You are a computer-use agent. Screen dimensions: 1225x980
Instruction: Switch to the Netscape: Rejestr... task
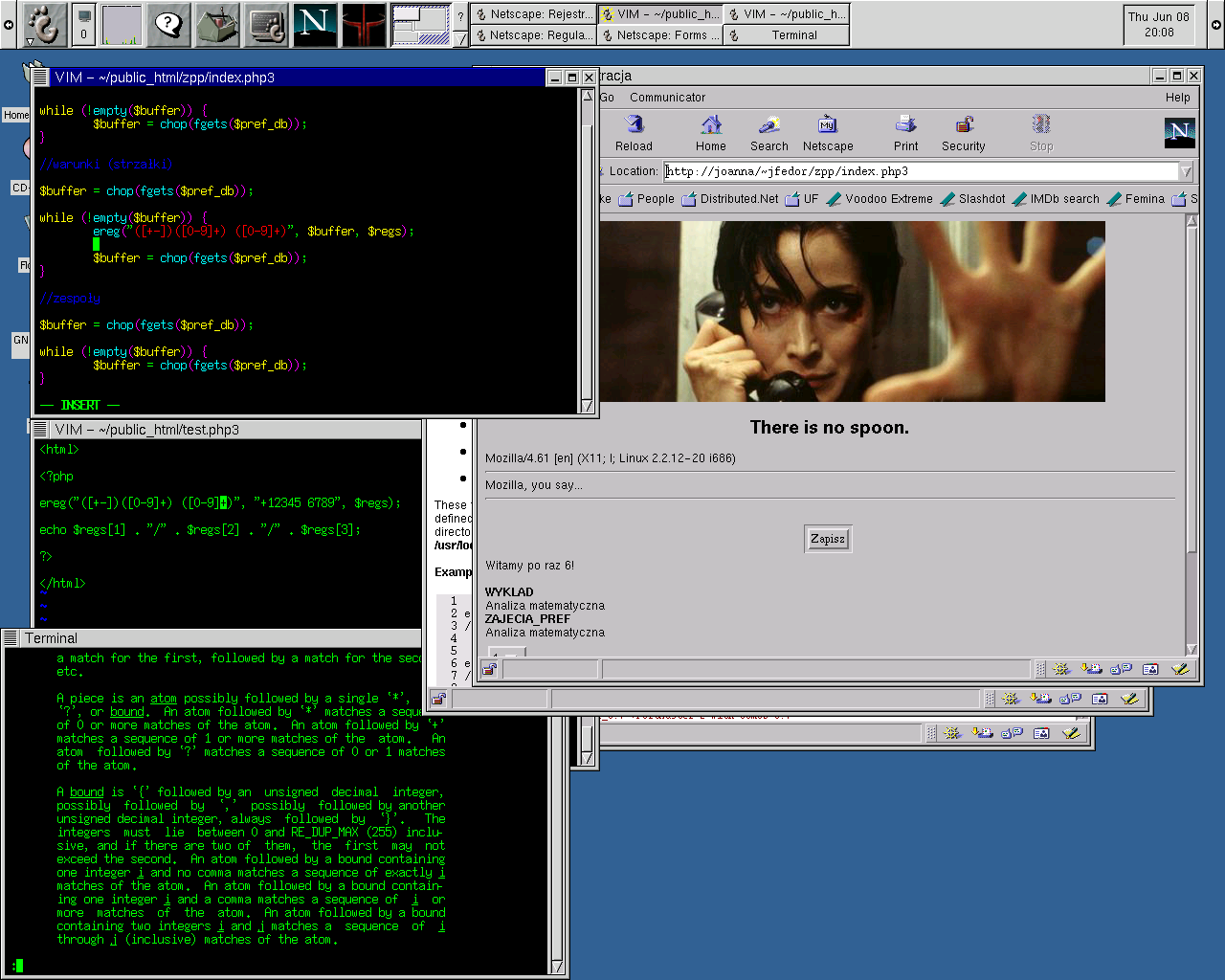pos(533,14)
